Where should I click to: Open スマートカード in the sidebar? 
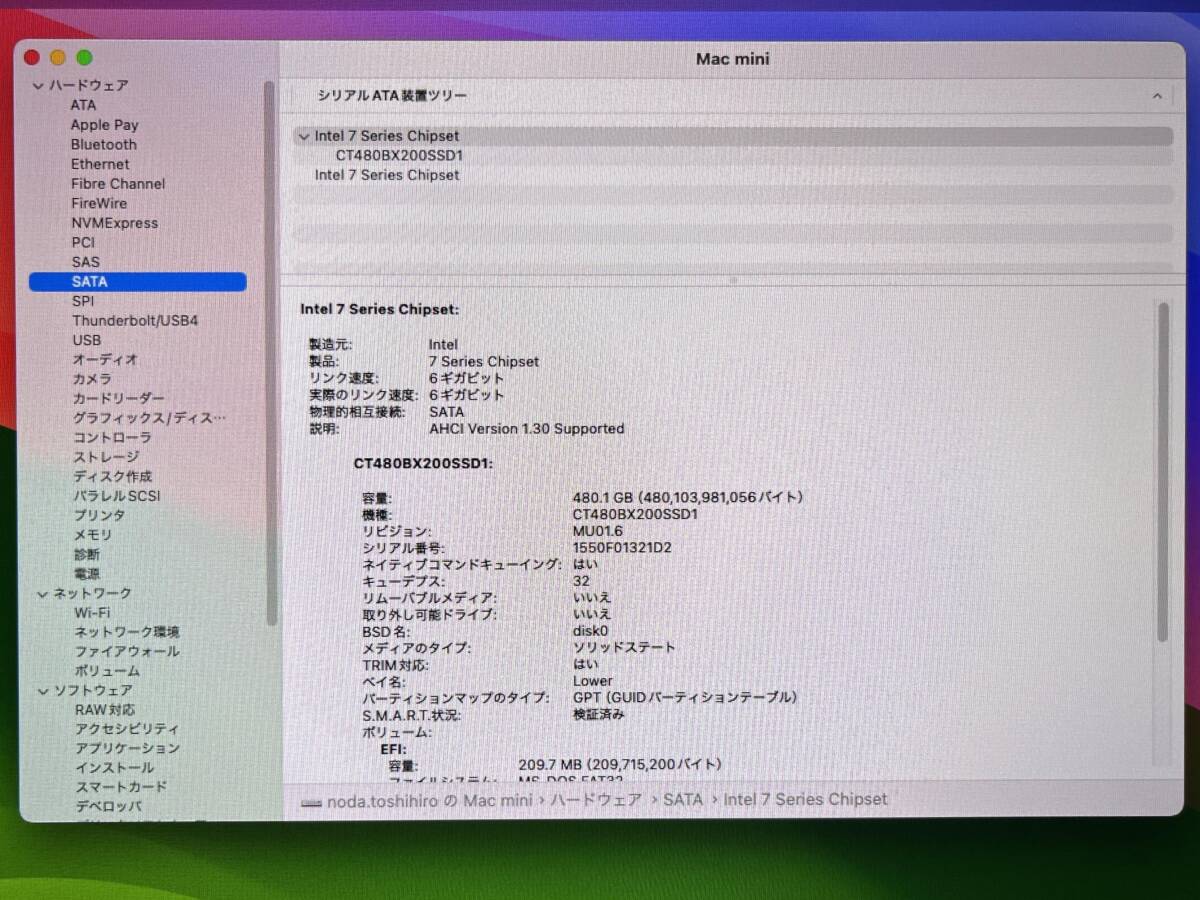pos(121,788)
